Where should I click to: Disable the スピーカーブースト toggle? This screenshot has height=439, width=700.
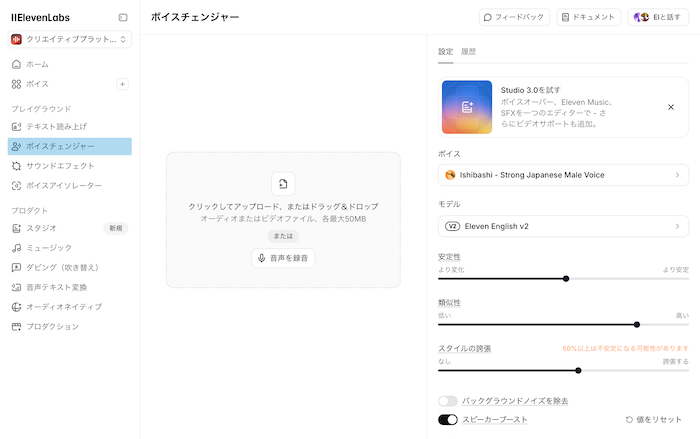point(447,420)
